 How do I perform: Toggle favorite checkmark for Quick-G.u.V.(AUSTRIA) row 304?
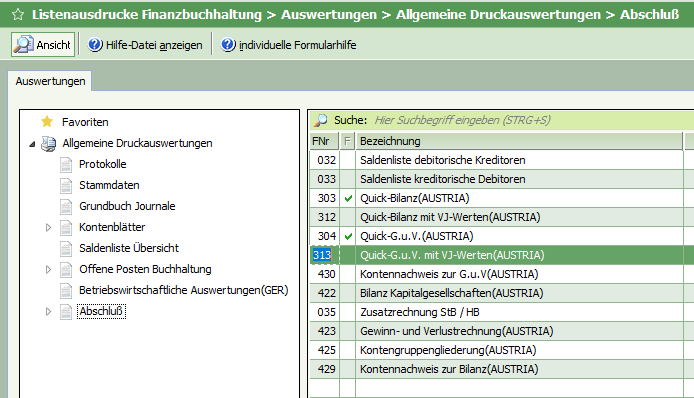[348, 236]
